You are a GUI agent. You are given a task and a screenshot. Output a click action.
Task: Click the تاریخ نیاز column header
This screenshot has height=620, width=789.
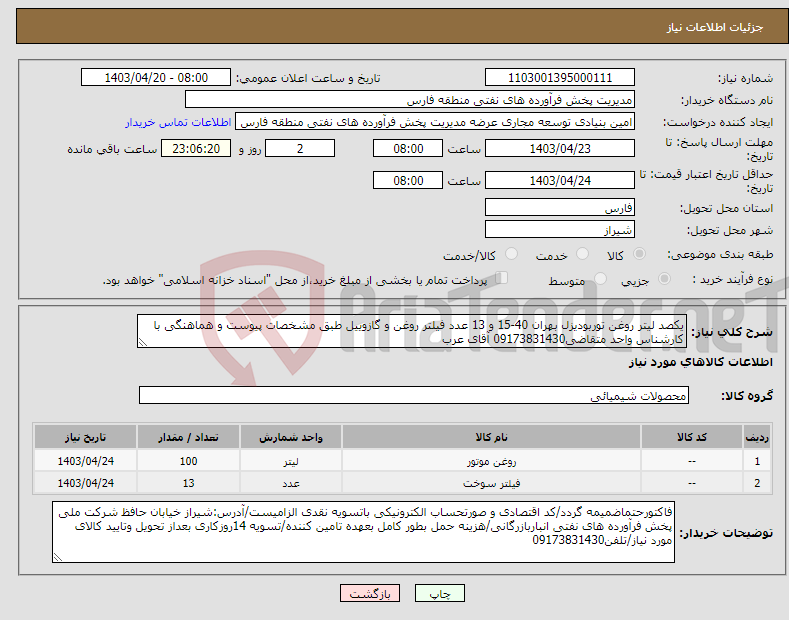(86, 437)
